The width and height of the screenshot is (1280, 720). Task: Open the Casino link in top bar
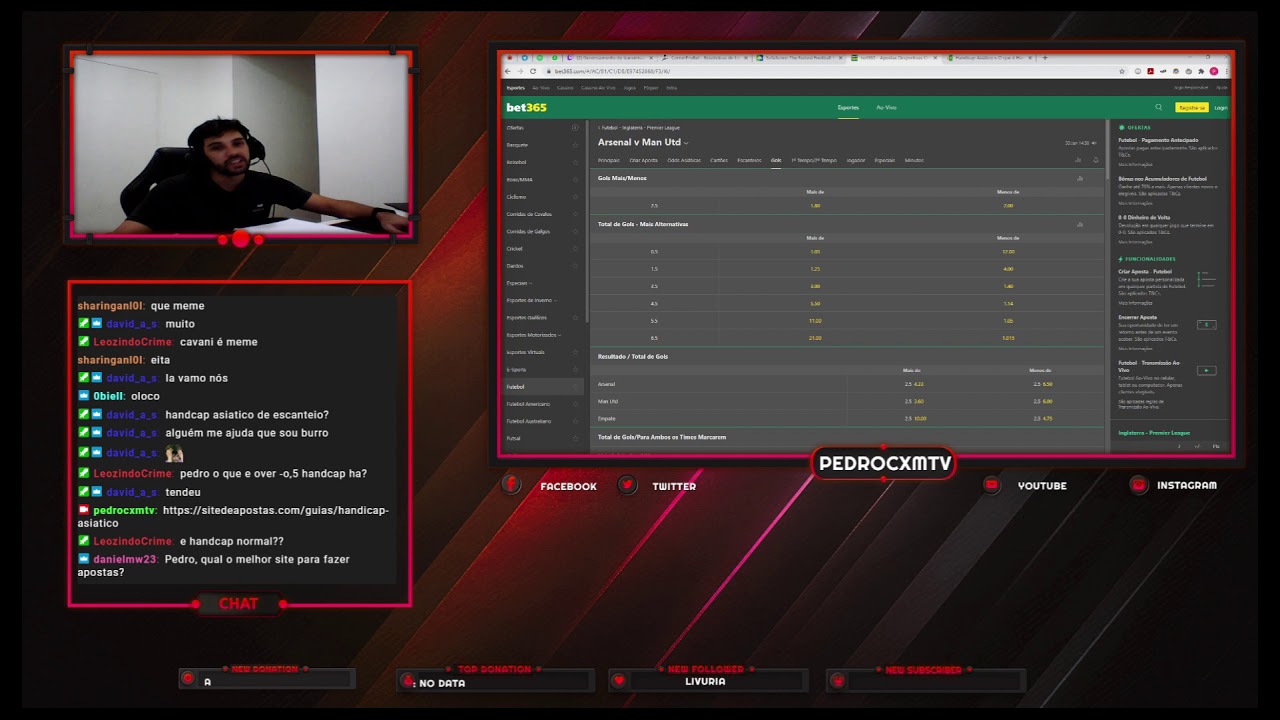point(566,88)
